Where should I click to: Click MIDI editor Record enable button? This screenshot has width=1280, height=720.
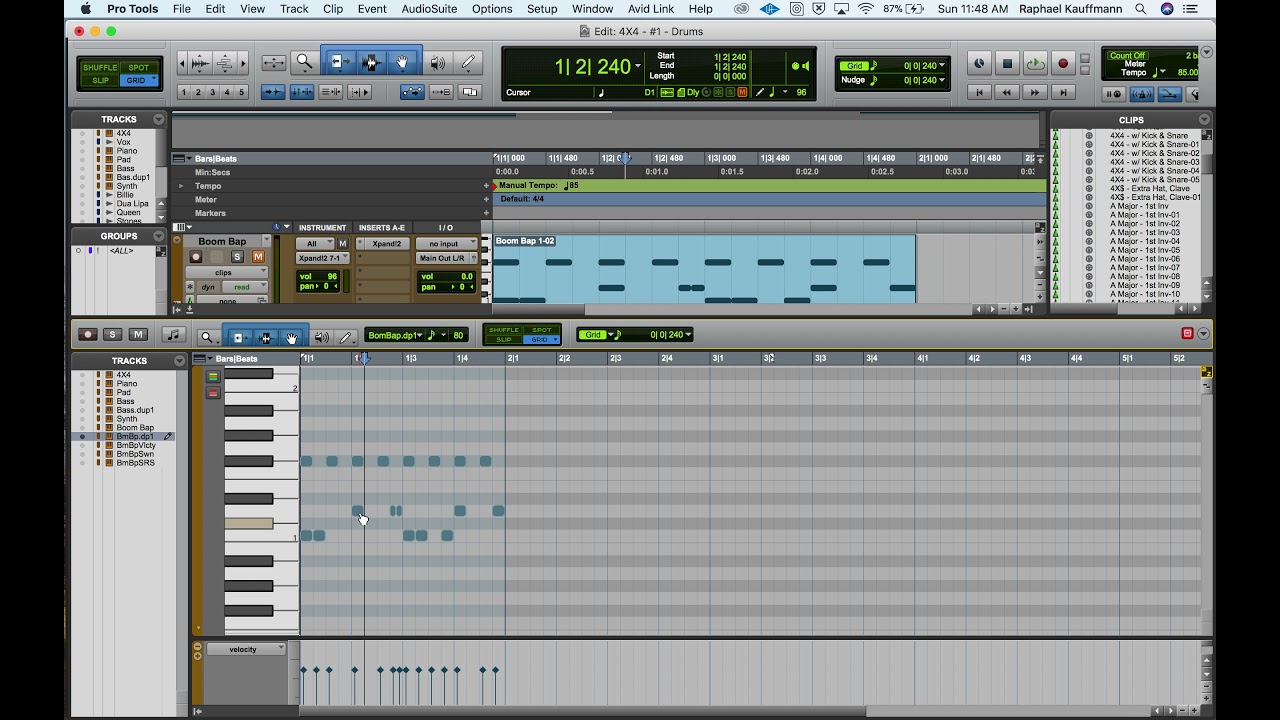point(88,335)
